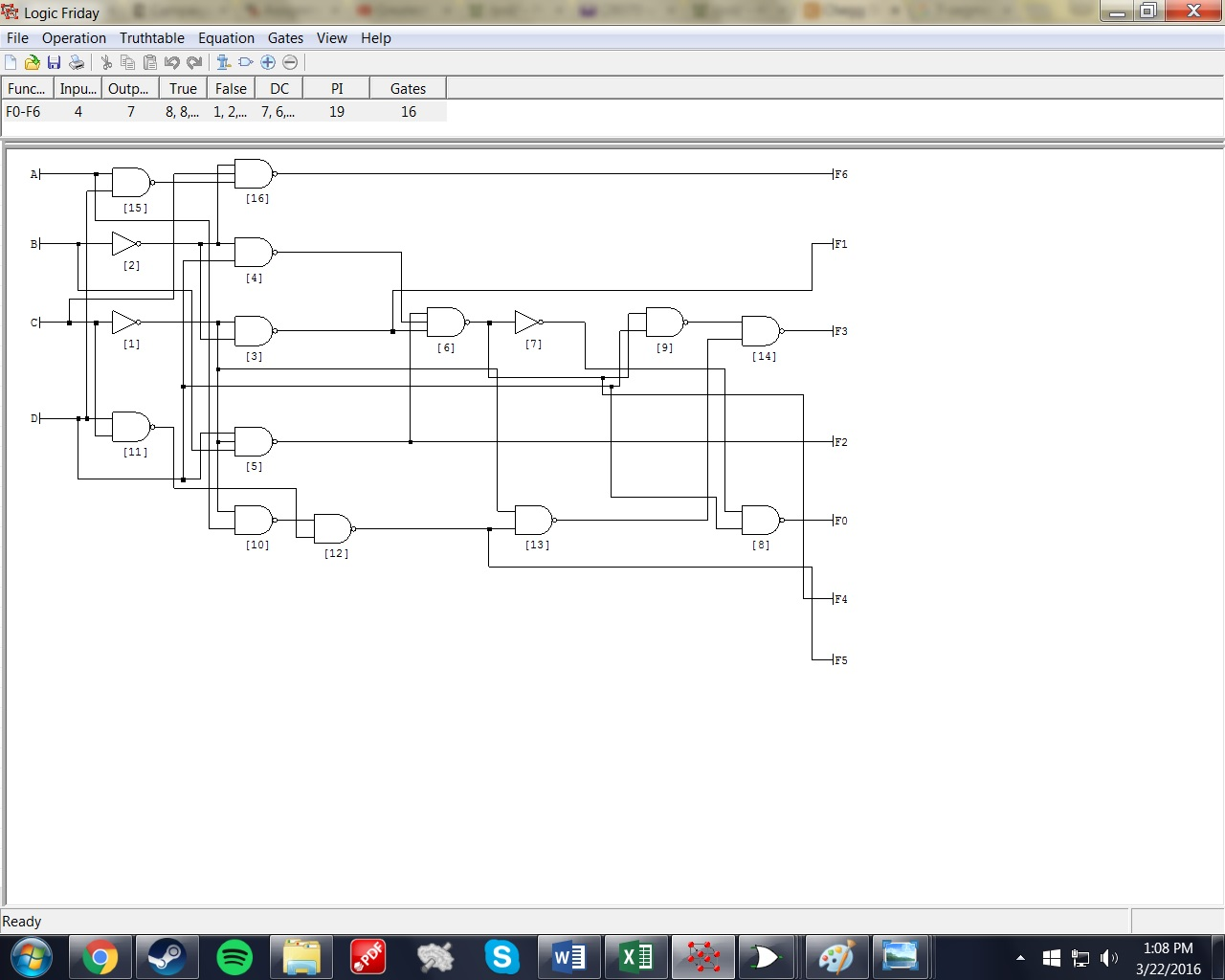
Task: Launch Excel from the taskbar
Action: click(635, 956)
